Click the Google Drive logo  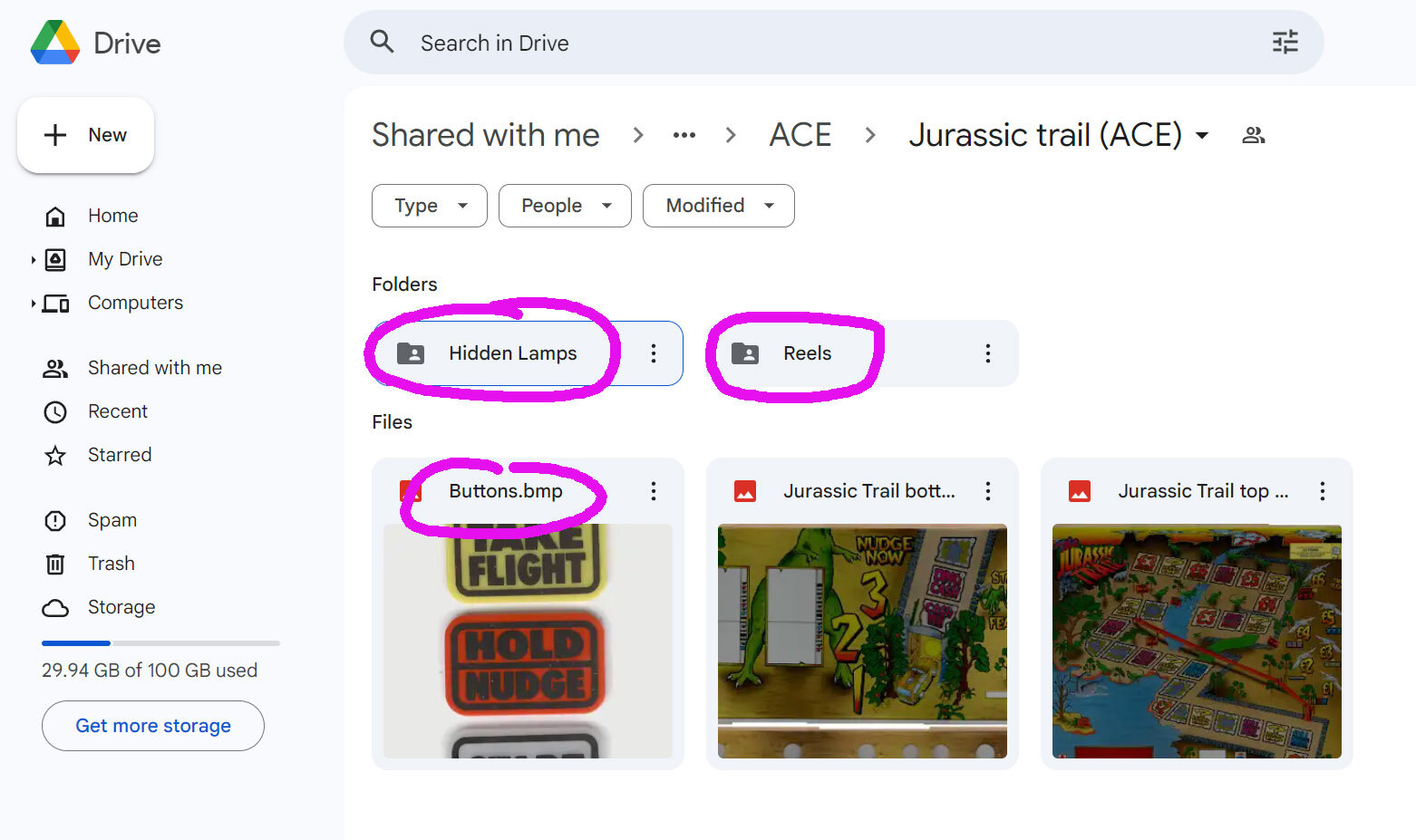55,43
